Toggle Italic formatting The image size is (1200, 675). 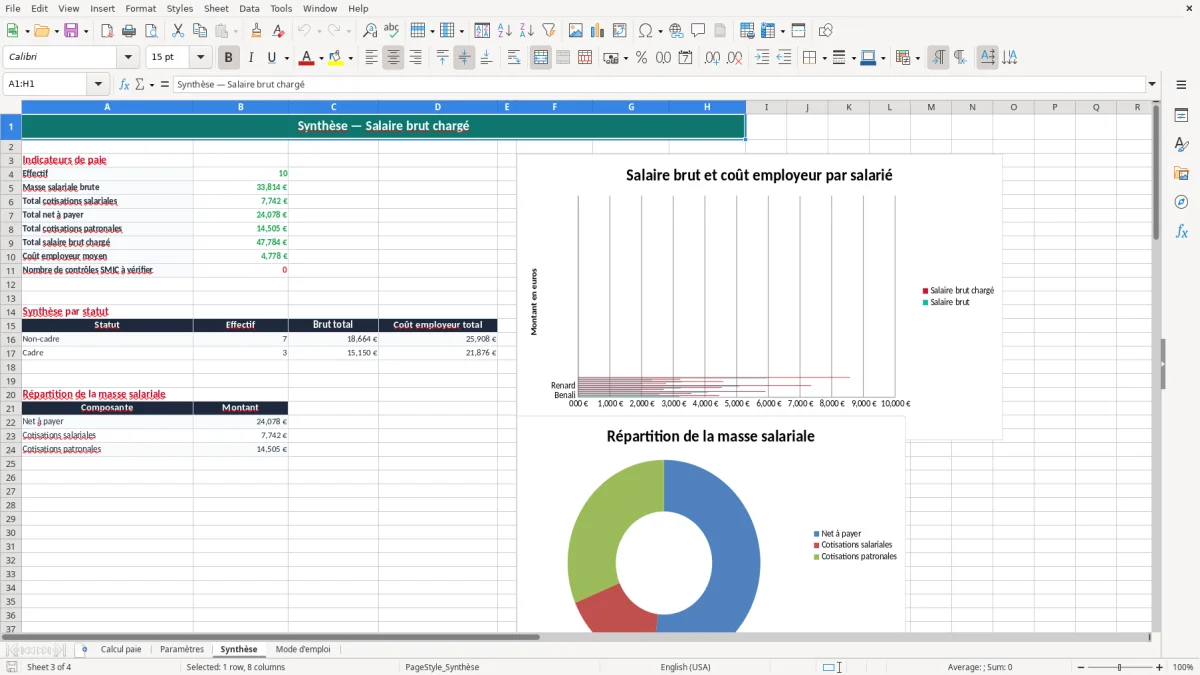[251, 58]
